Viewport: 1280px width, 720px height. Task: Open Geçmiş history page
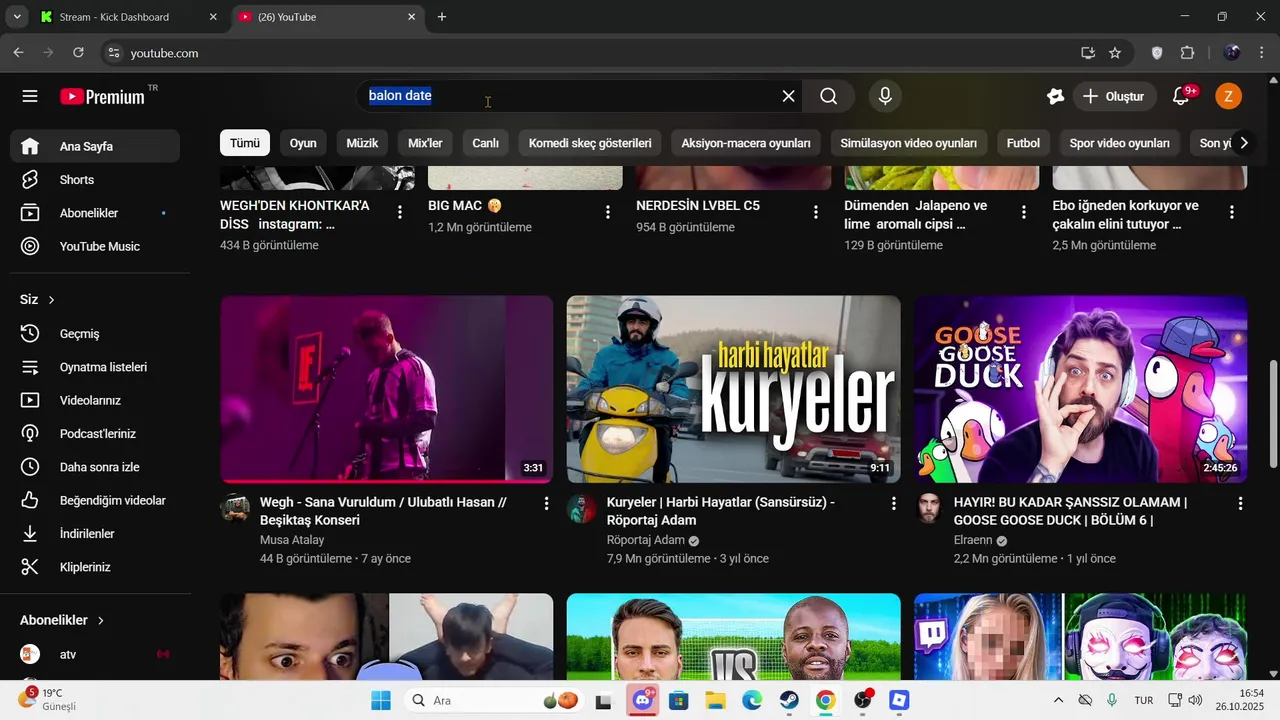(95, 334)
